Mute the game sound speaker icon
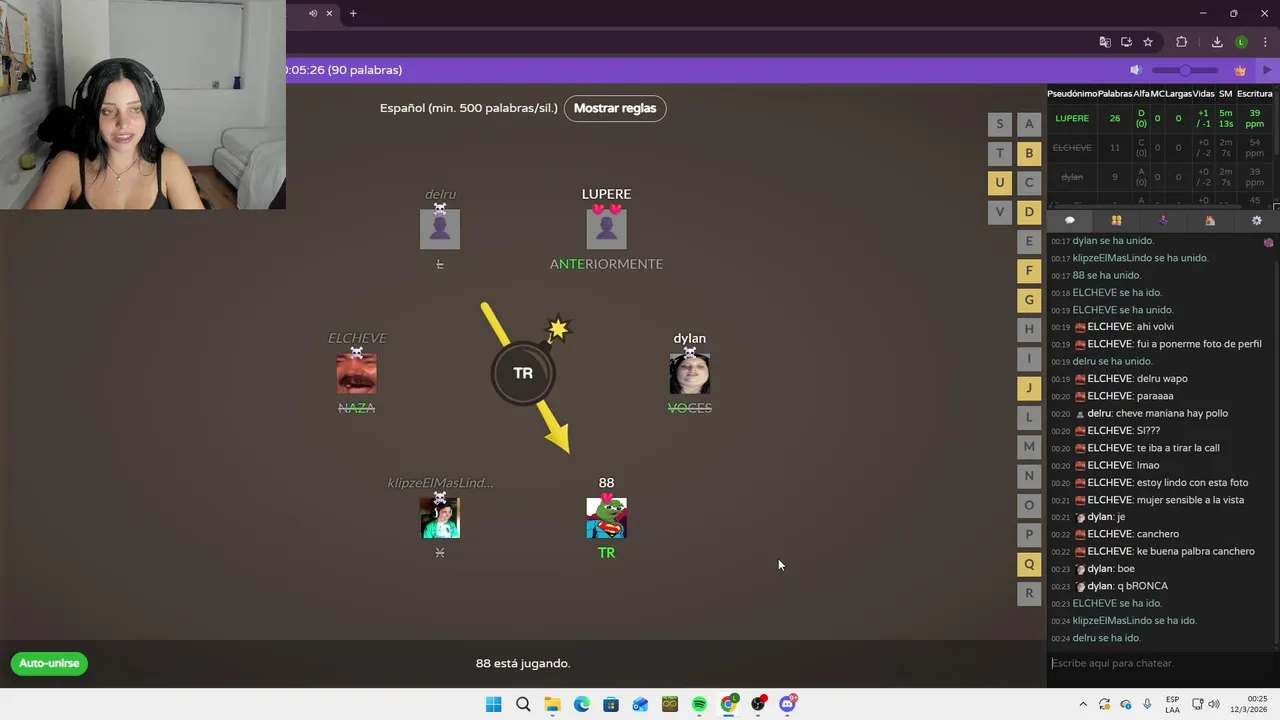This screenshot has height=720, width=1280. [x=1135, y=70]
